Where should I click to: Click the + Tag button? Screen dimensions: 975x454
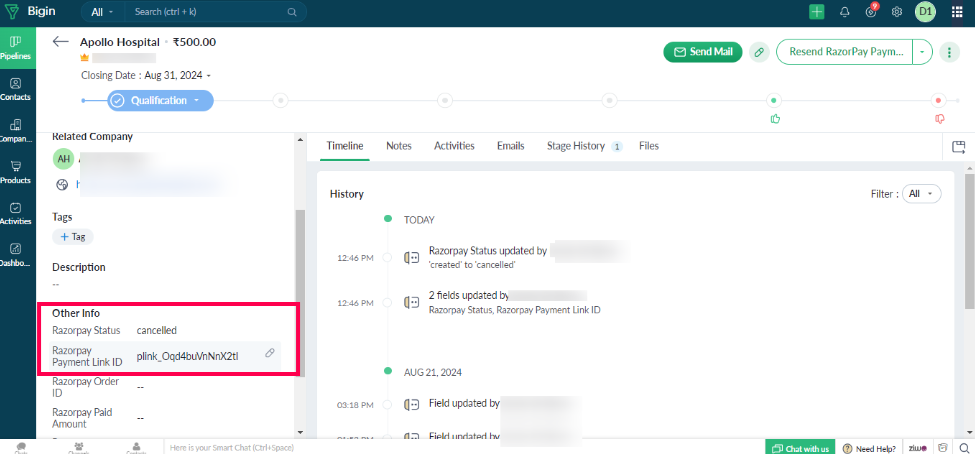(73, 237)
